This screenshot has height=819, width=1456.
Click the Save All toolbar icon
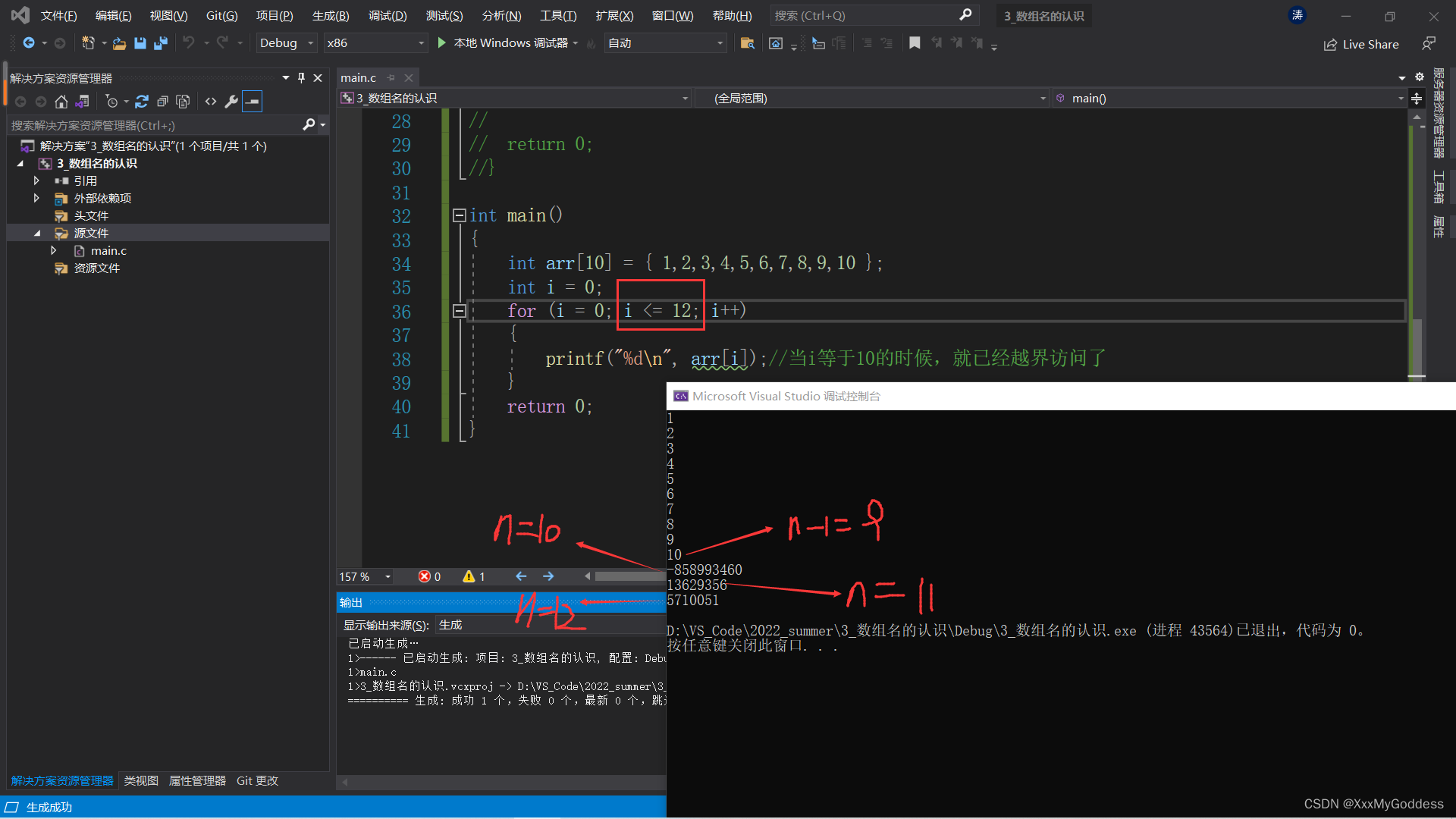[x=160, y=43]
